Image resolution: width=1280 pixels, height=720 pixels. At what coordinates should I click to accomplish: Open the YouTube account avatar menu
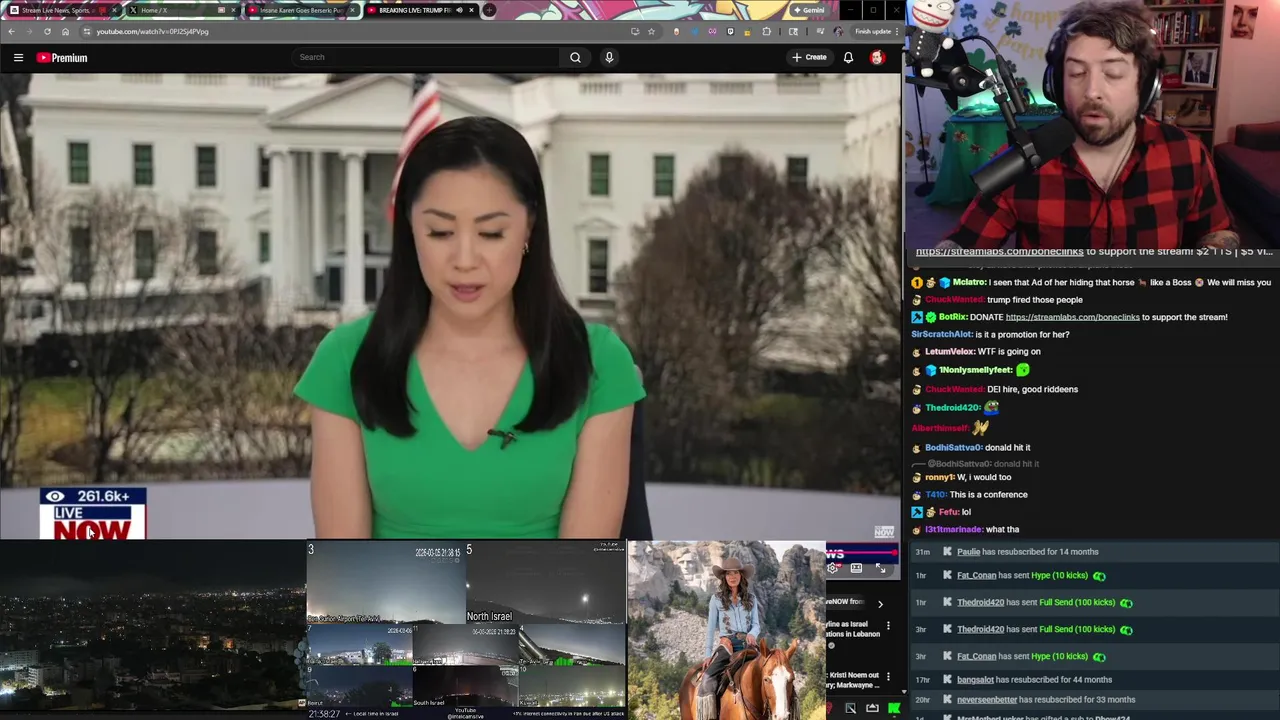click(877, 57)
